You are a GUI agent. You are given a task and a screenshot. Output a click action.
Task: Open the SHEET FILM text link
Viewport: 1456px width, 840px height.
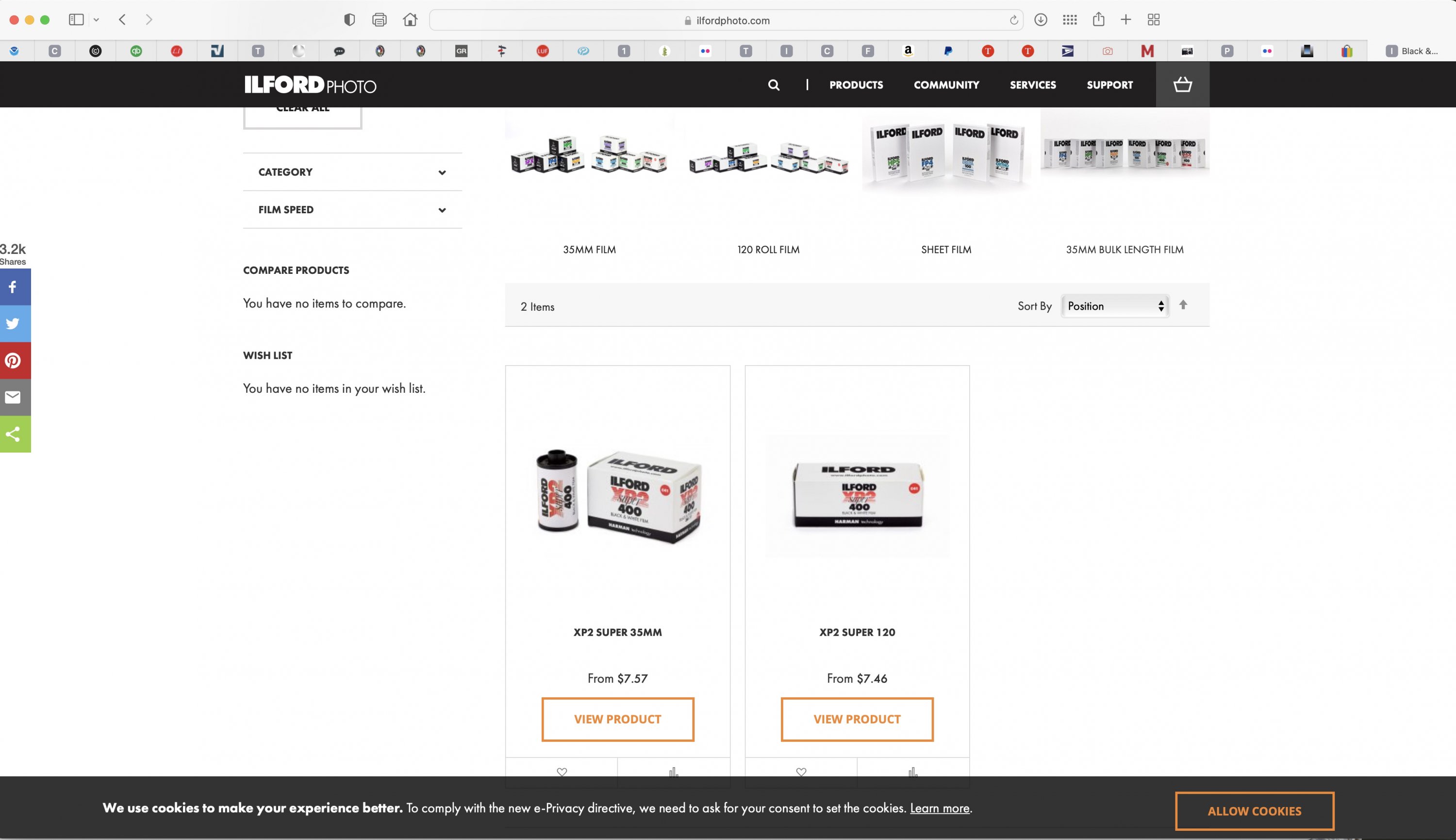[946, 249]
